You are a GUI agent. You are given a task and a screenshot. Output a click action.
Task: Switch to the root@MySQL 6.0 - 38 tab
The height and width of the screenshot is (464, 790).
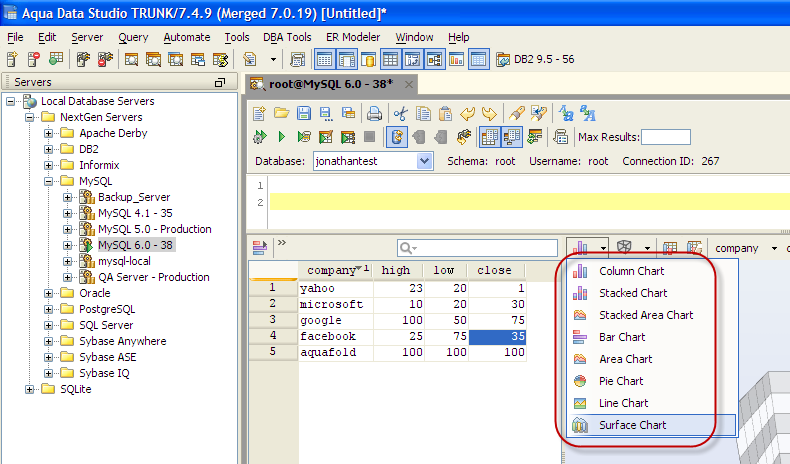331,84
